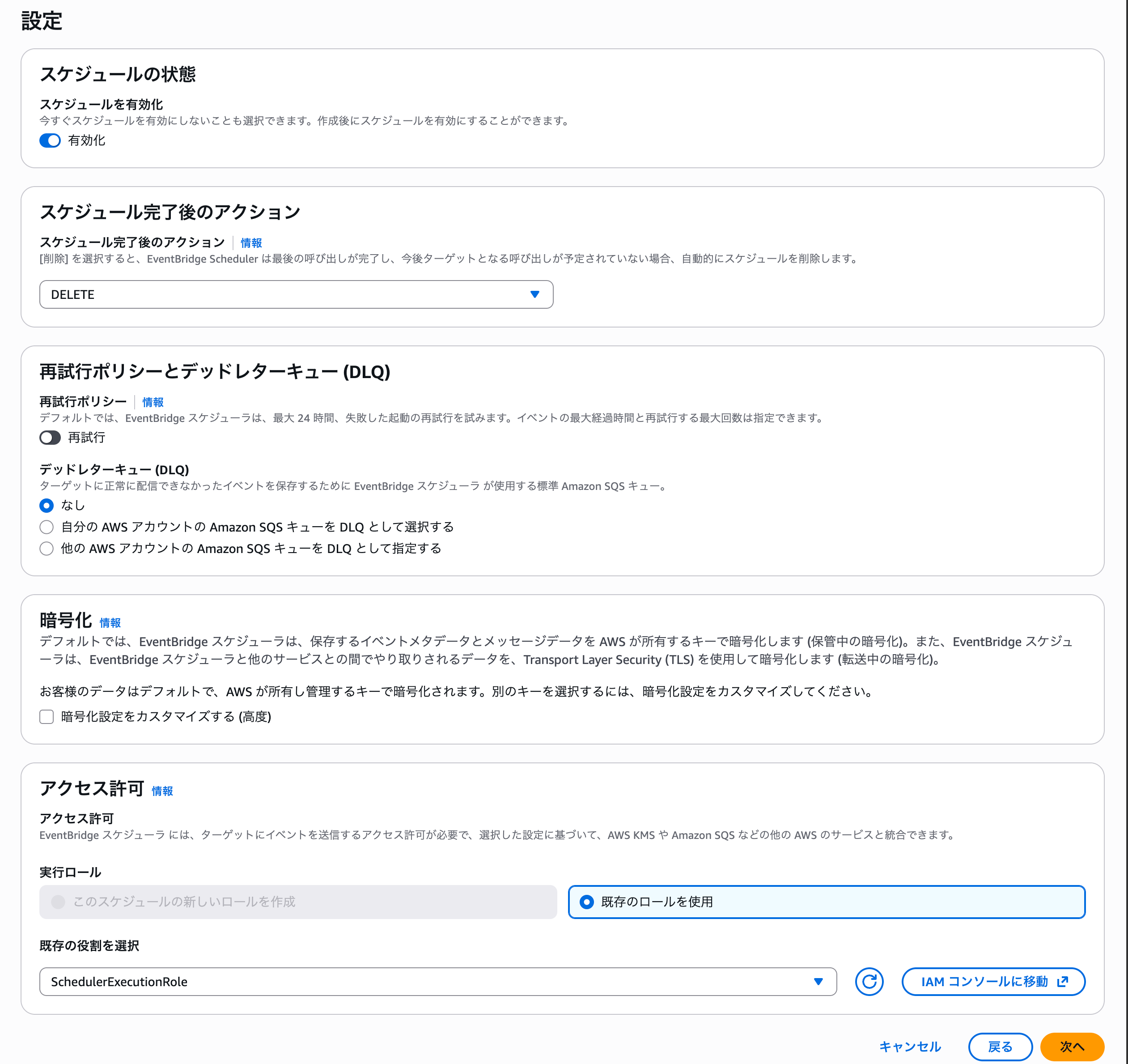
Task: Open 情報 link next to アクセス許可 heading
Action: [162, 790]
